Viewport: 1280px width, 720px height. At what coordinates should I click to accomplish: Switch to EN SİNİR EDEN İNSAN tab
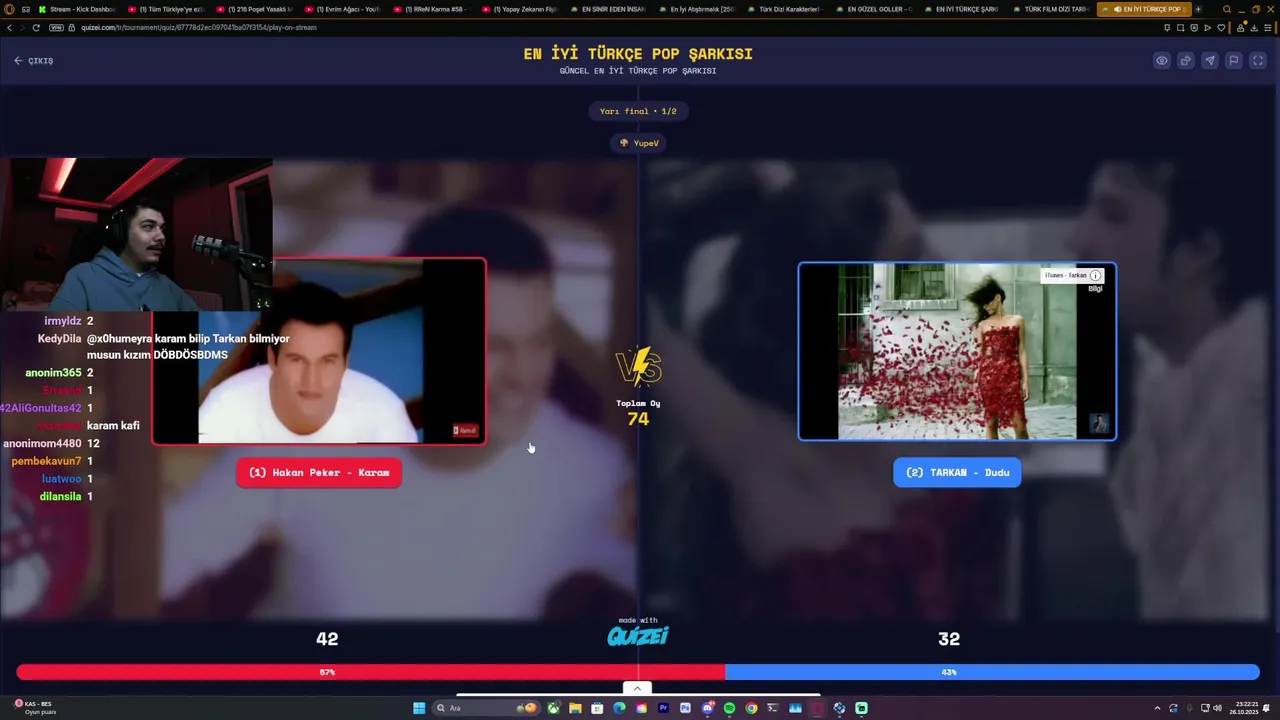[x=606, y=9]
